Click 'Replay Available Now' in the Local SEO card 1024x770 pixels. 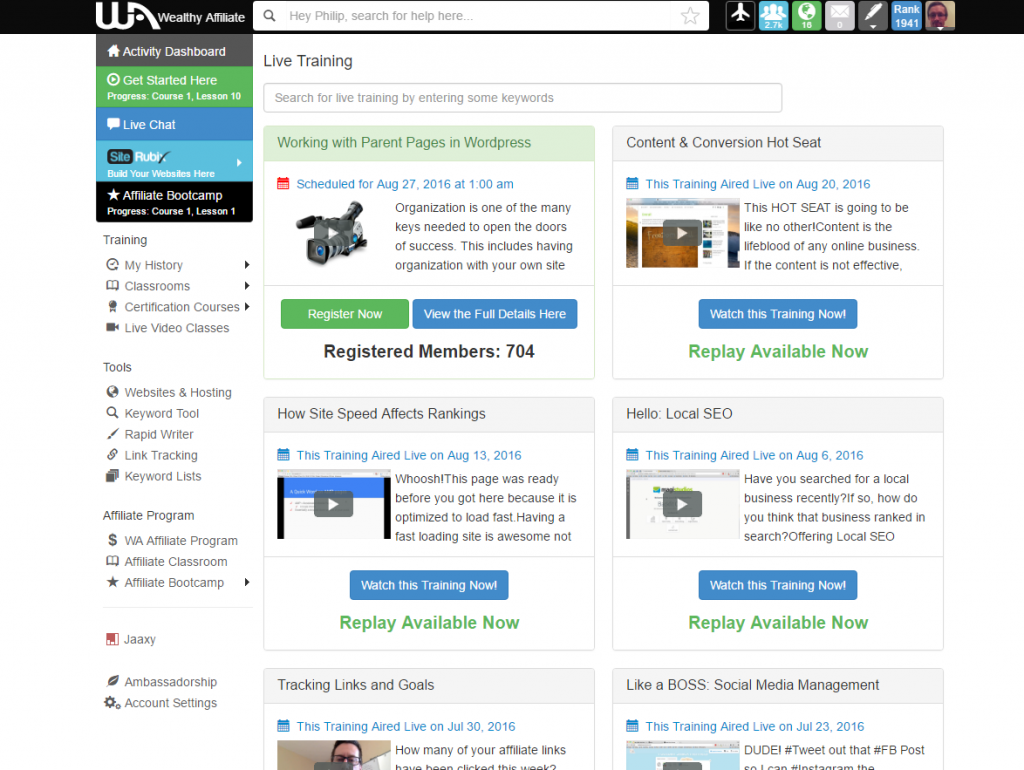[778, 622]
